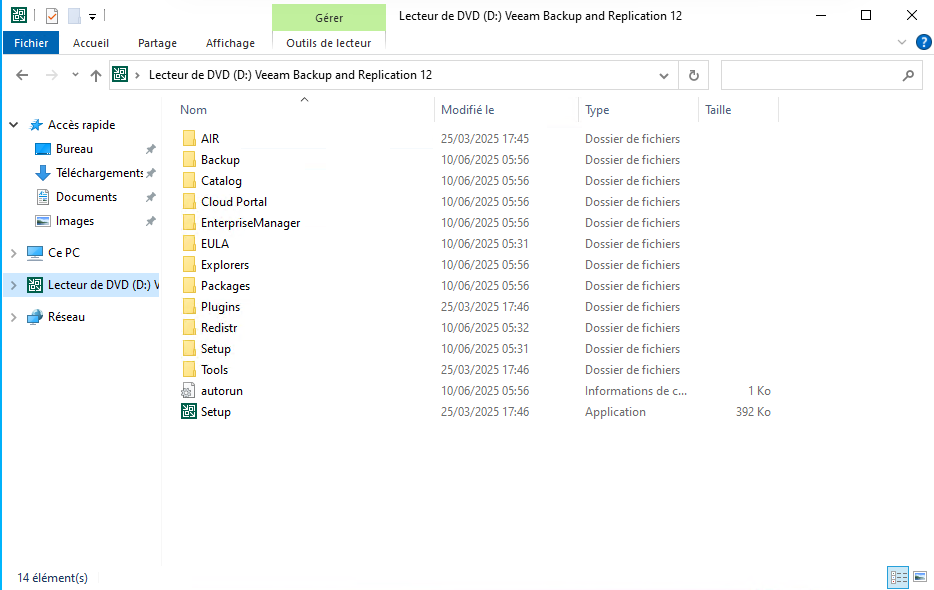
Task: Launch the Setup application
Action: 213,411
